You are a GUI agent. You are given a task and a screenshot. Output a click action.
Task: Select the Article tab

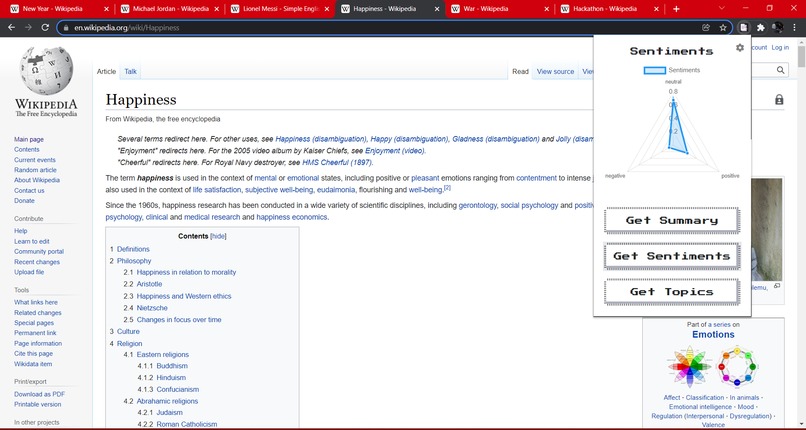(106, 71)
